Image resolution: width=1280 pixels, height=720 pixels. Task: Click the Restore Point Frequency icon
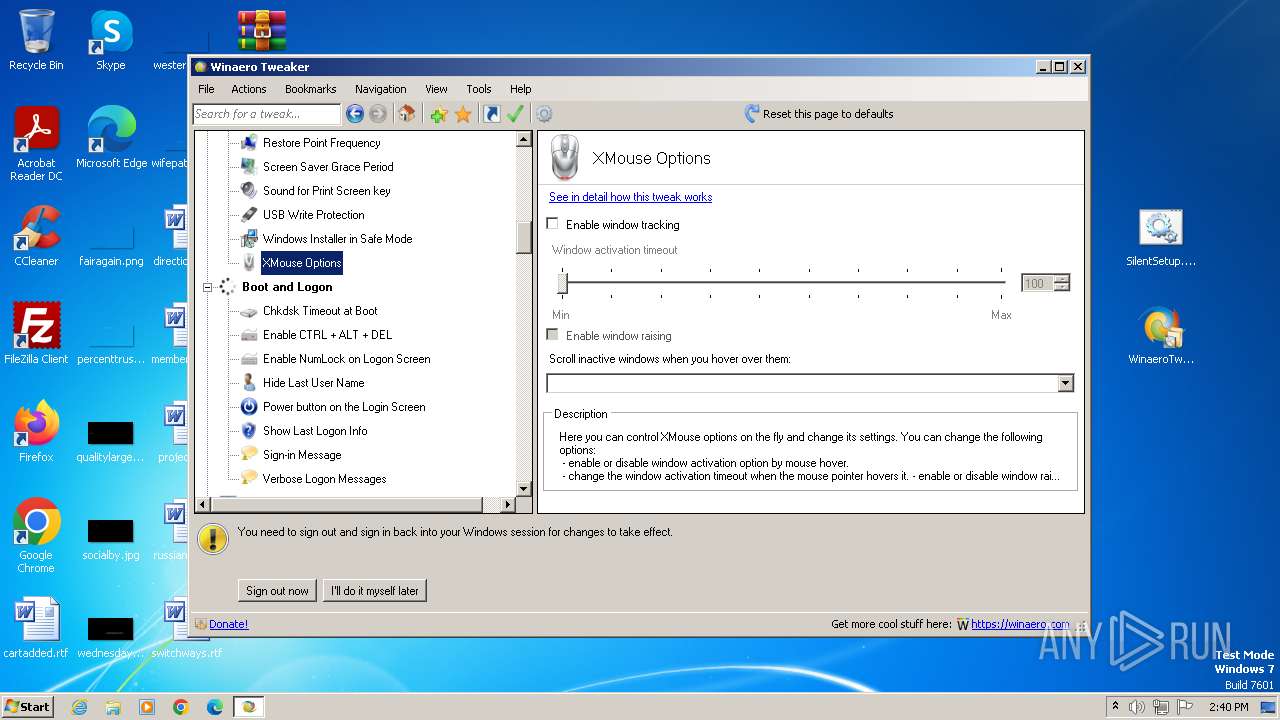click(249, 143)
